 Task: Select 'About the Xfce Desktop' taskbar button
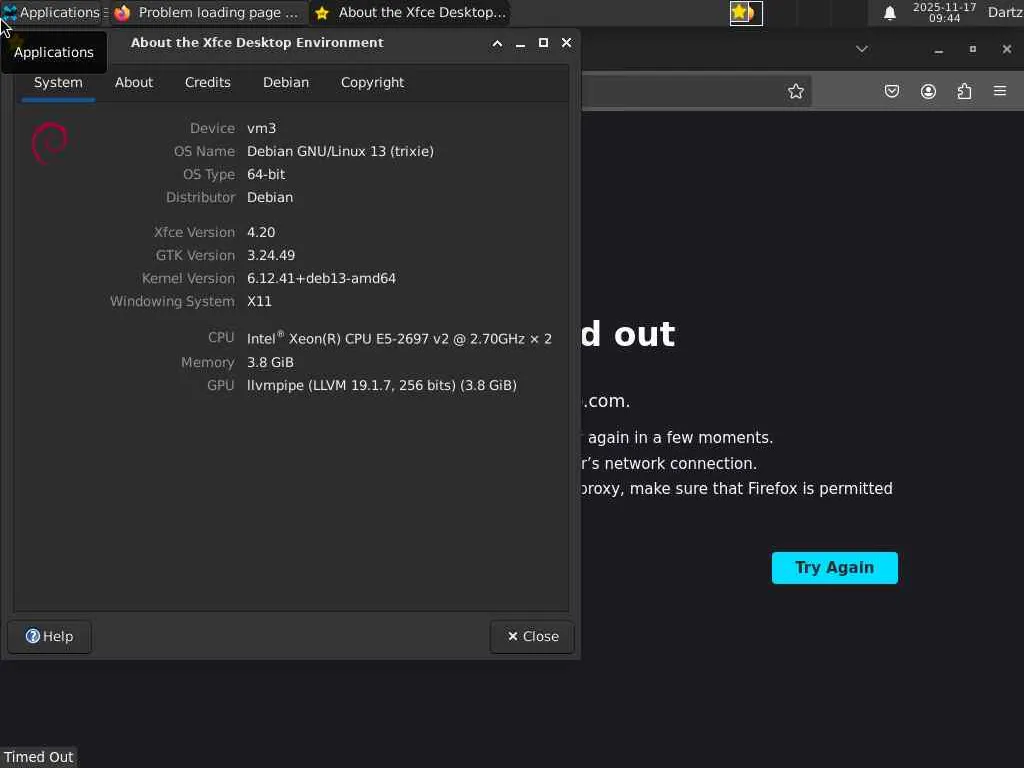click(x=411, y=12)
